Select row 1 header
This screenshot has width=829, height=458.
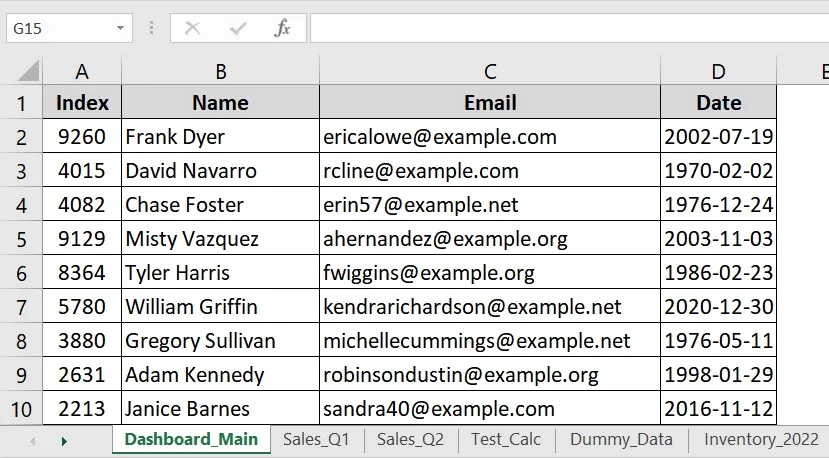21,103
